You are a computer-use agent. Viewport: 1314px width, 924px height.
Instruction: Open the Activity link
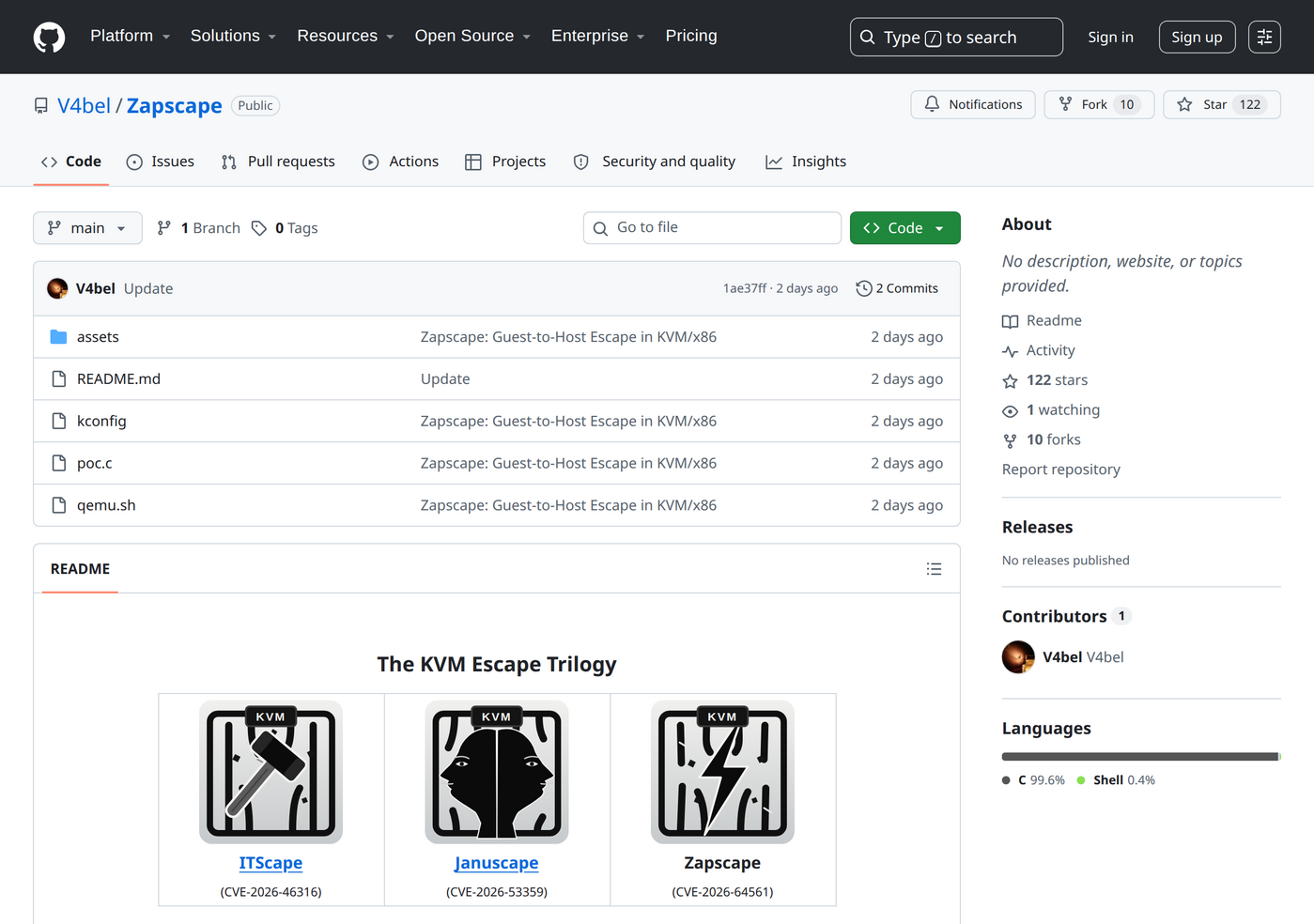tap(1039, 350)
